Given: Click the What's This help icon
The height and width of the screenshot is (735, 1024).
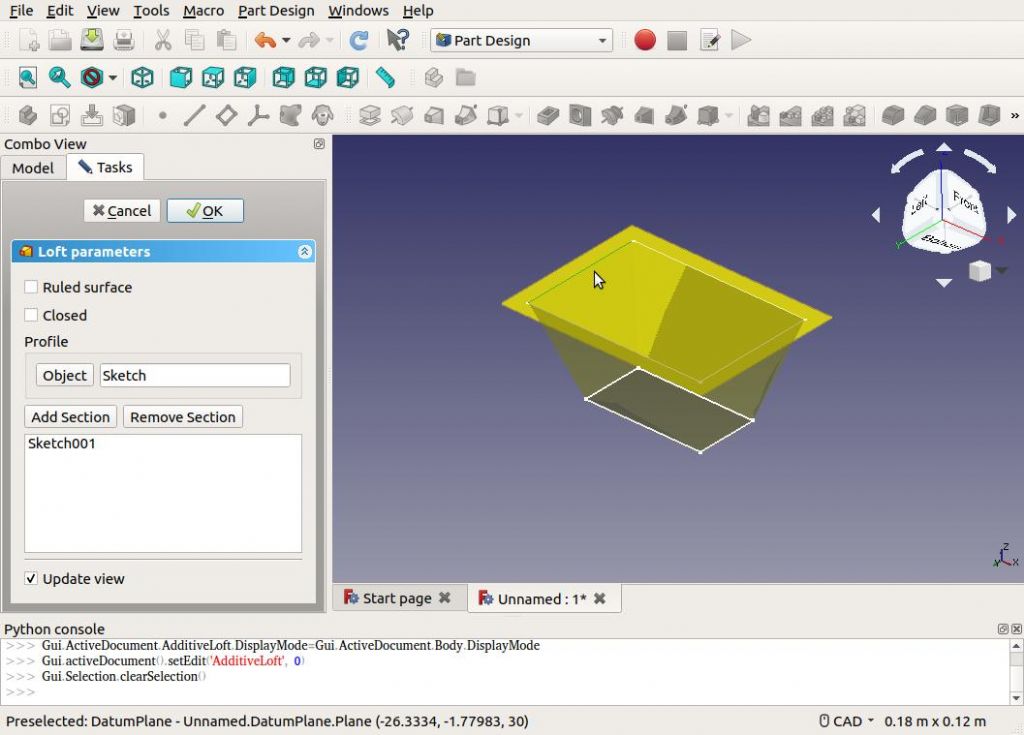Looking at the screenshot, I should coord(397,41).
